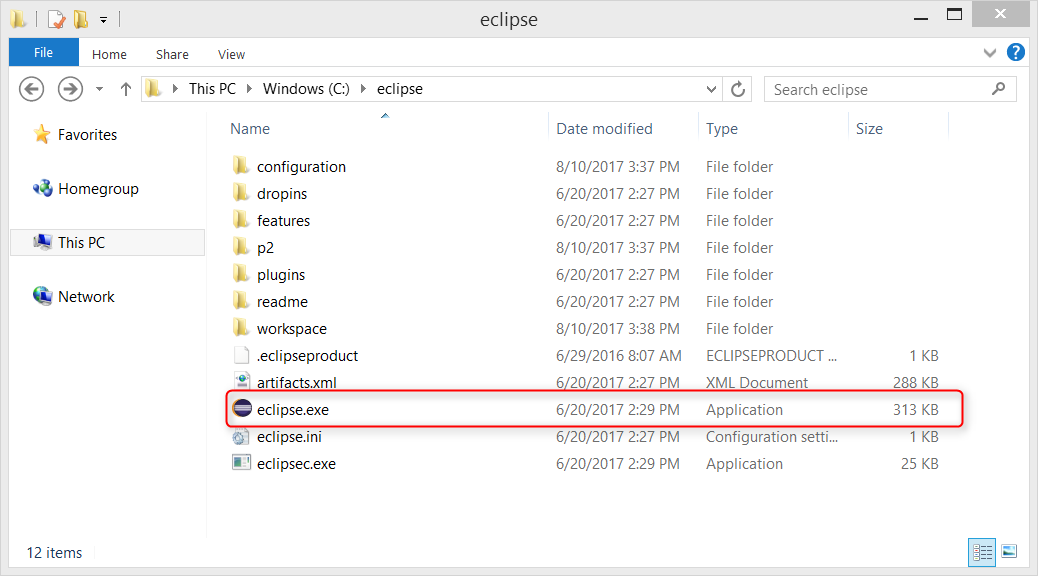Select the readme folder icon
The width and height of the screenshot is (1038, 576).
(241, 301)
